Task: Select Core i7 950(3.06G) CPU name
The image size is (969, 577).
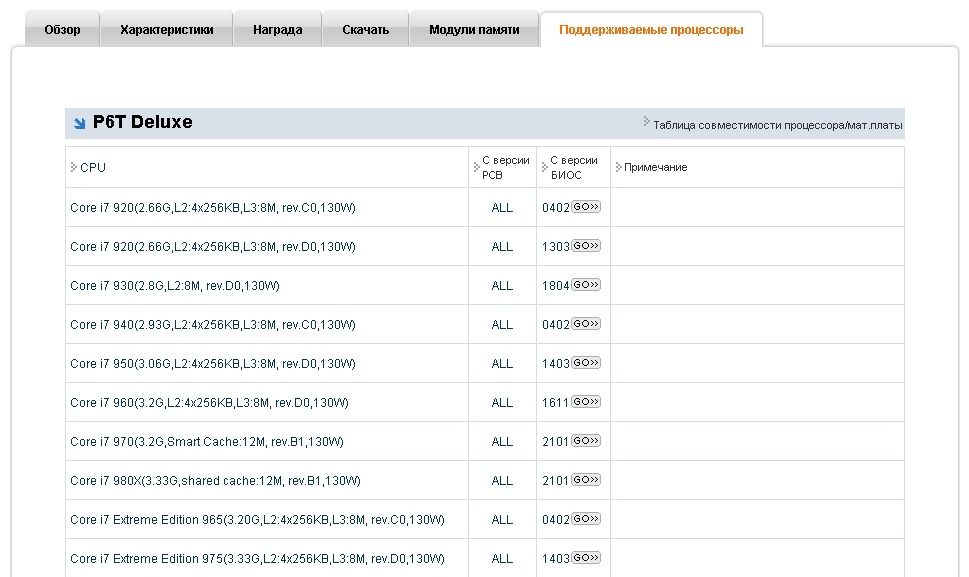Action: (213, 363)
